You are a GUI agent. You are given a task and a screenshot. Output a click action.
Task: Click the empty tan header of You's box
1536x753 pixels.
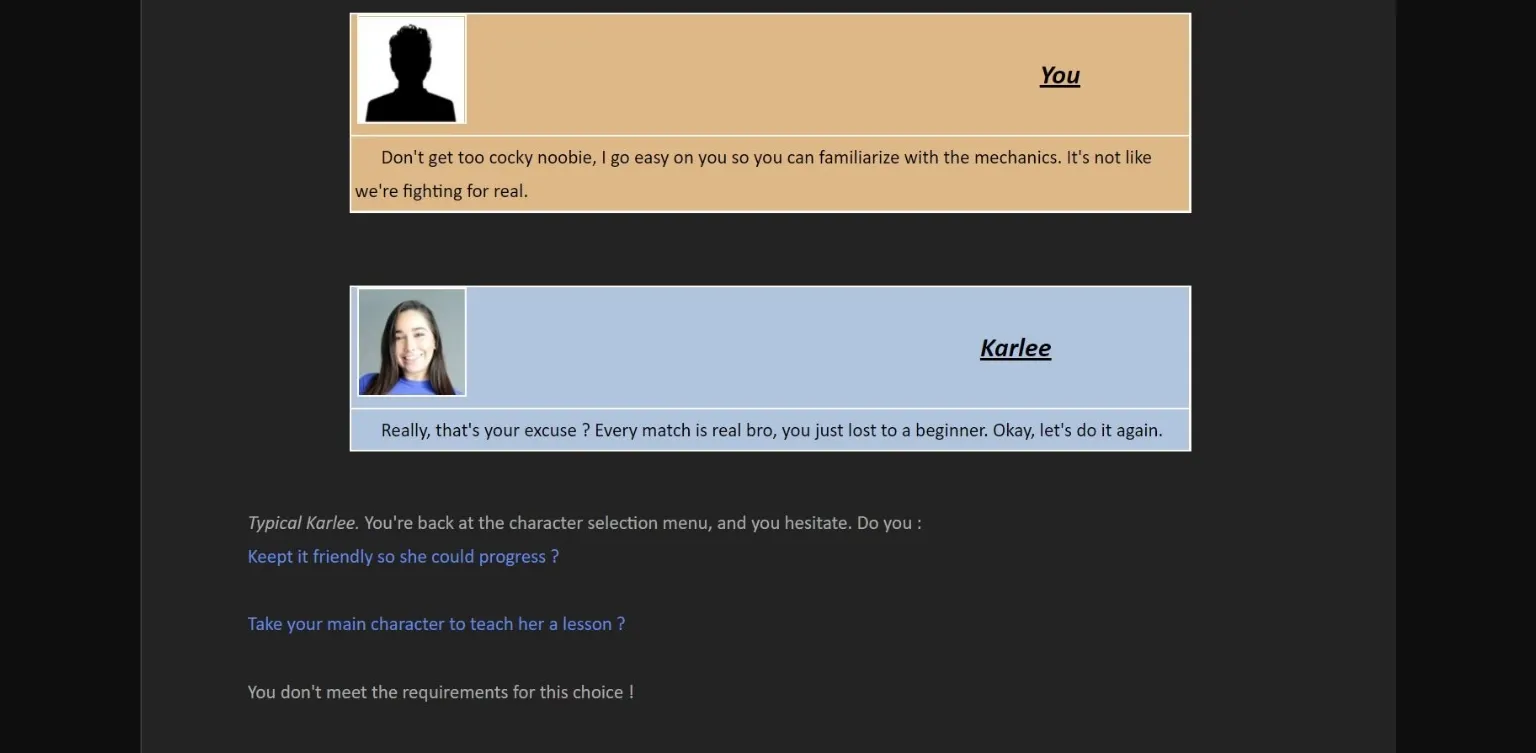tap(750, 75)
